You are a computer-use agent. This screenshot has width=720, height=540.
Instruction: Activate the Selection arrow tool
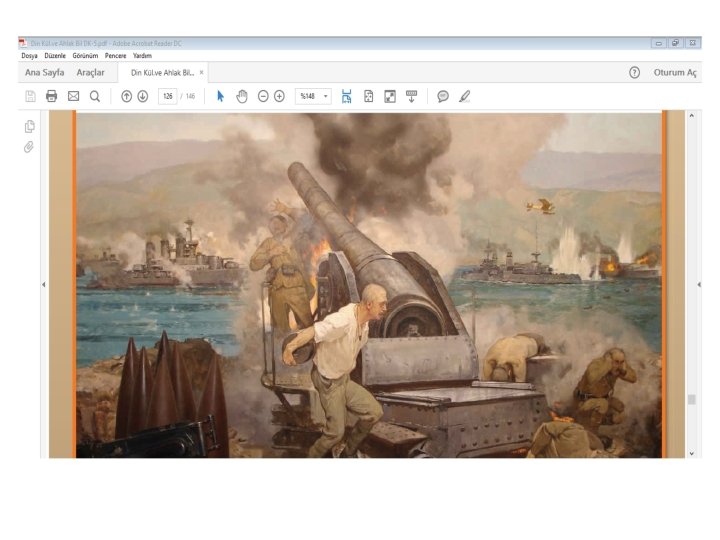click(x=220, y=96)
